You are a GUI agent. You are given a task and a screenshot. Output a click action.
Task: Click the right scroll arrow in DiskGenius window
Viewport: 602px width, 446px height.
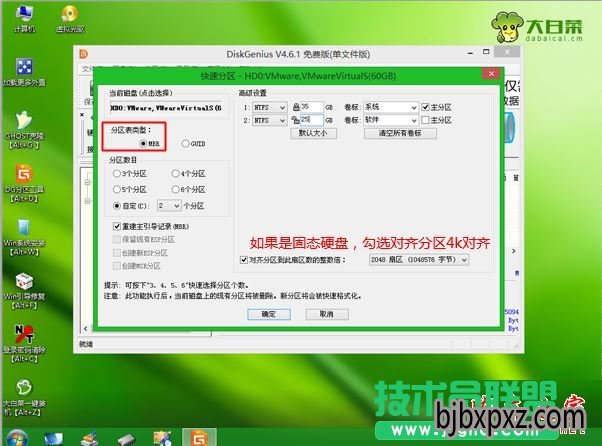point(514,251)
